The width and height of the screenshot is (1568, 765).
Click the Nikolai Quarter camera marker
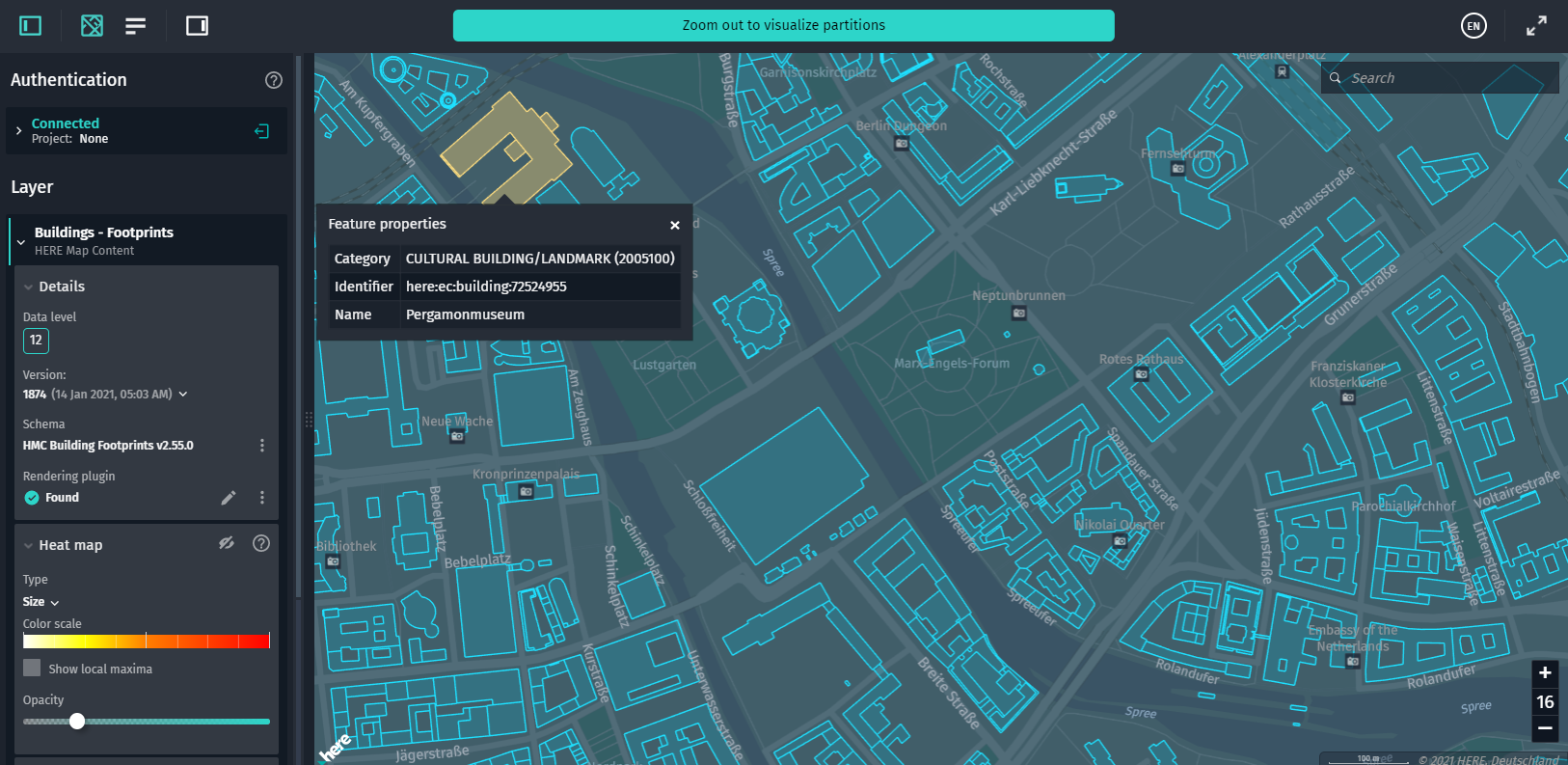coord(1120,541)
